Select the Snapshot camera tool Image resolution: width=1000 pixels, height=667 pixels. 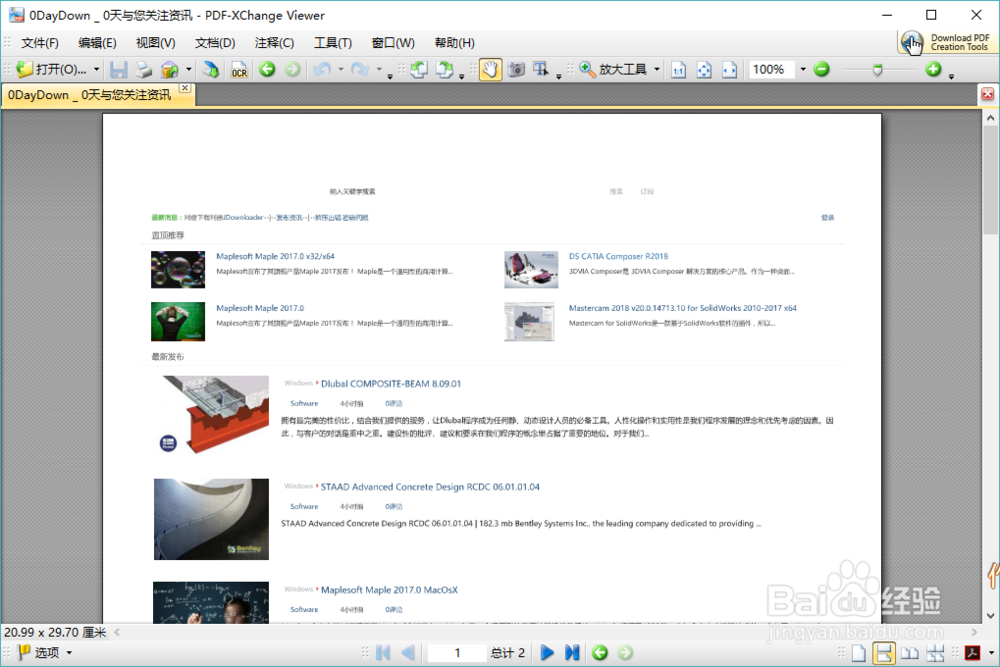[x=516, y=69]
